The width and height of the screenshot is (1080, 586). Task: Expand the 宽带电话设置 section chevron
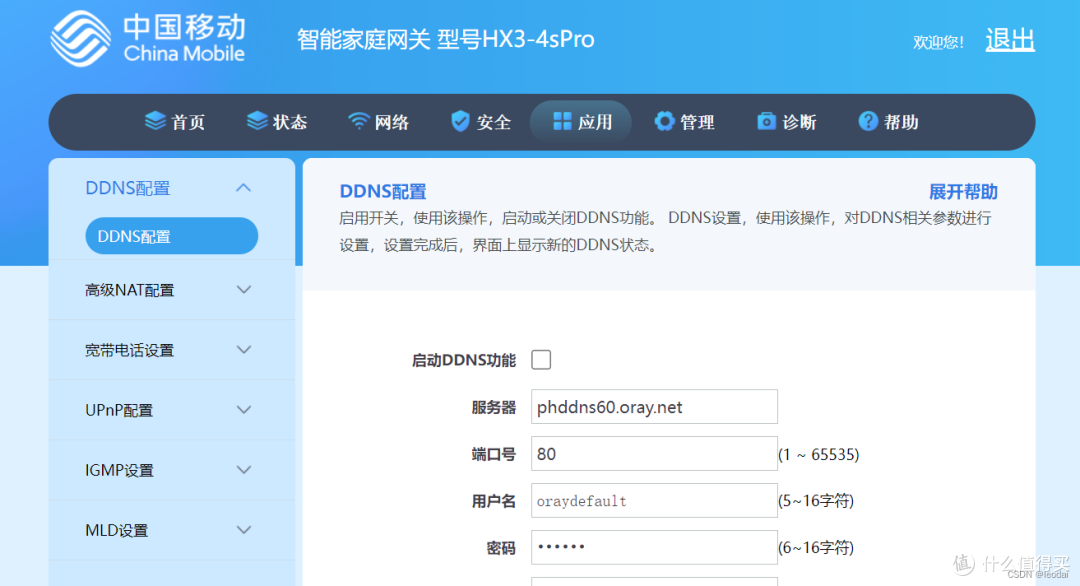(243, 350)
